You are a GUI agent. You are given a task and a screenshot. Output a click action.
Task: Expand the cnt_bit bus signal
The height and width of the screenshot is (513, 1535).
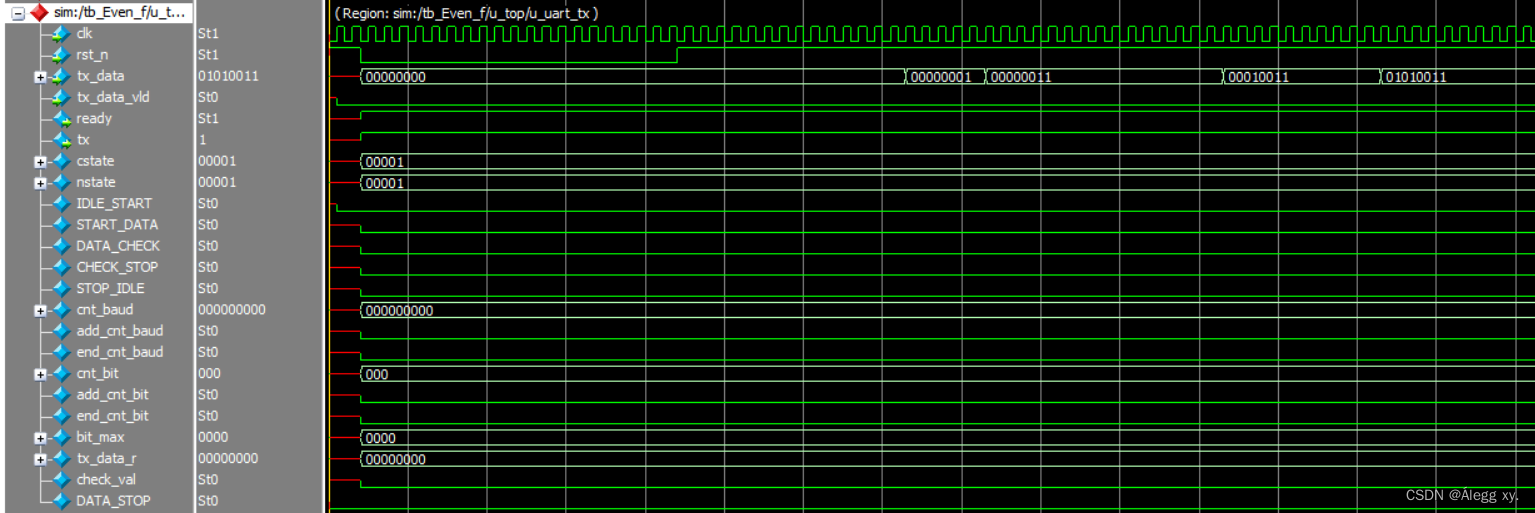40,374
